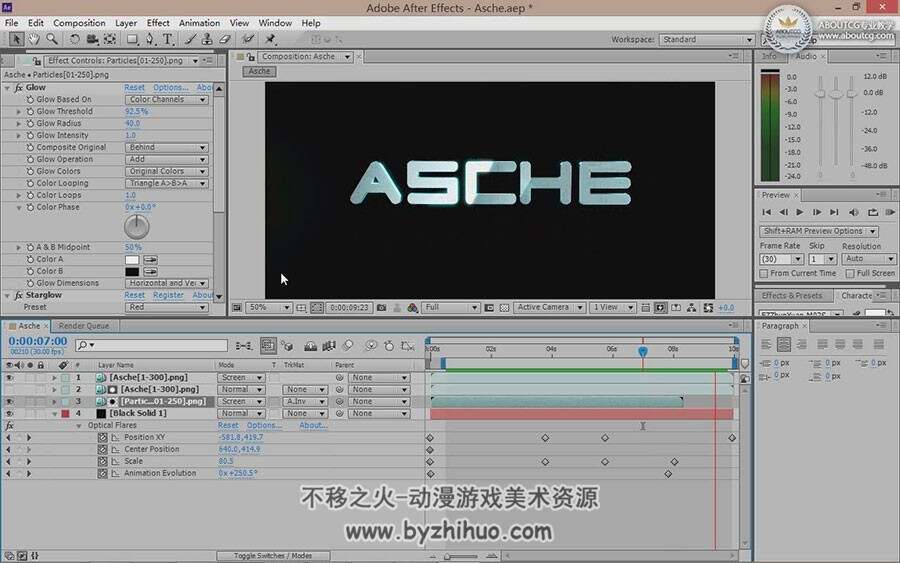Click the current time indicator in timeline
The image size is (900, 563).
[x=643, y=351]
